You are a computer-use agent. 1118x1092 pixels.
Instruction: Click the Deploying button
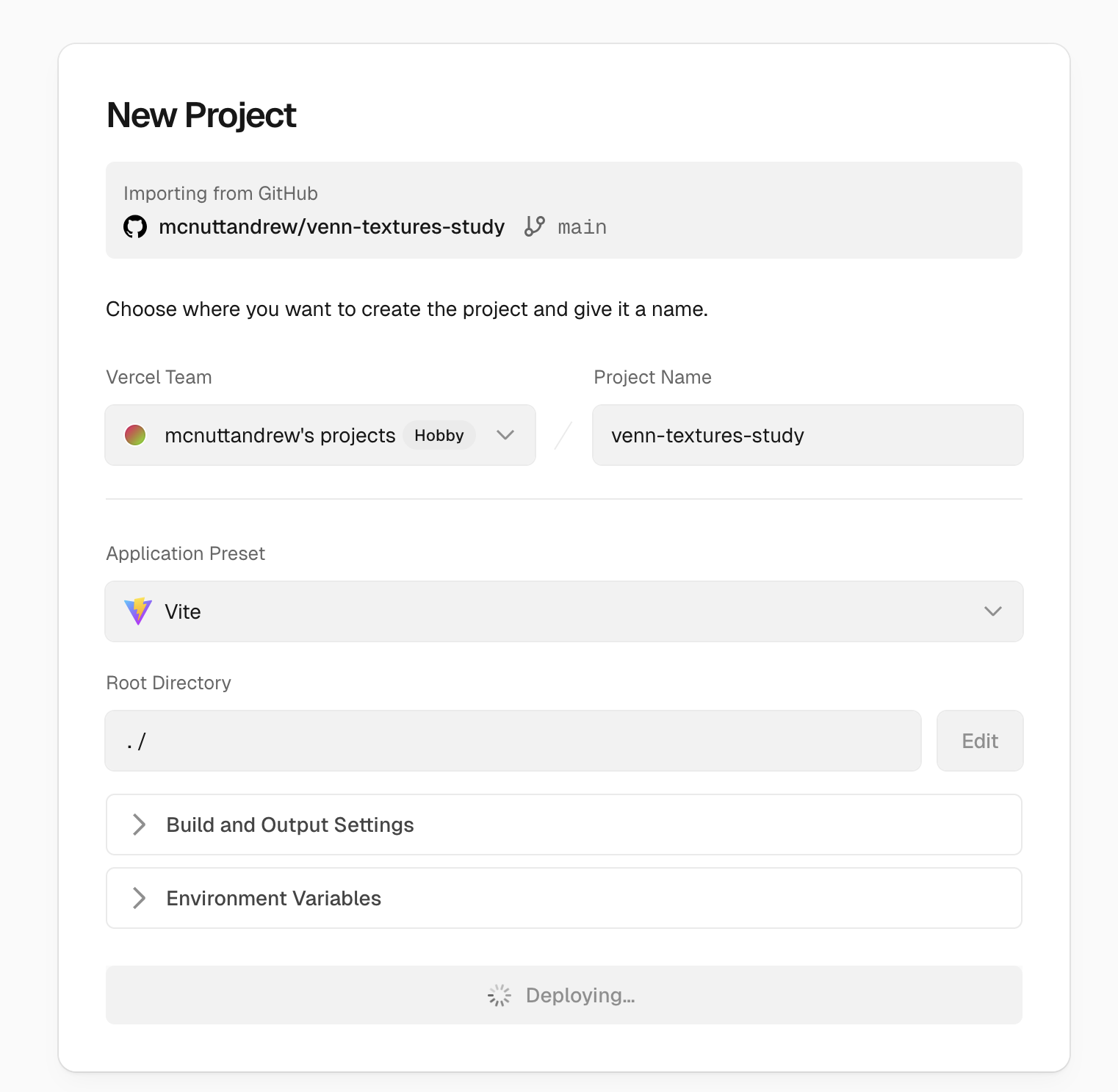[564, 995]
